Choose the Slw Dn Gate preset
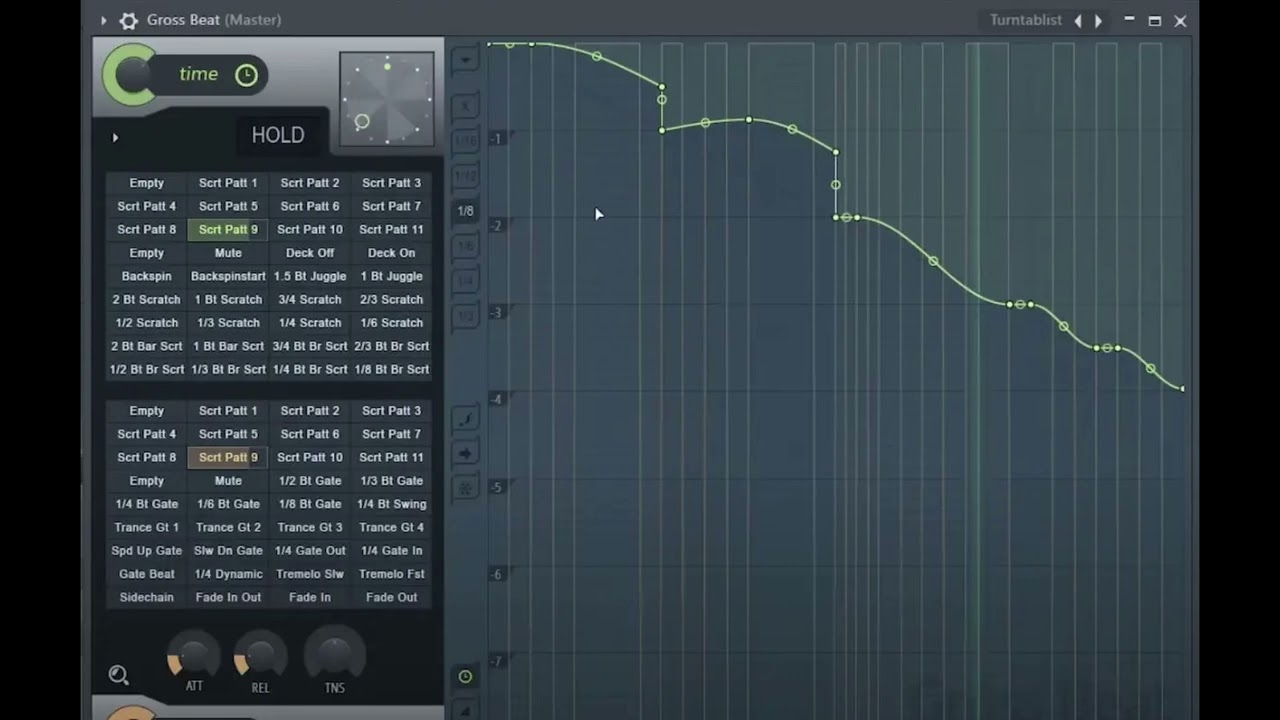This screenshot has width=1280, height=720. click(228, 551)
